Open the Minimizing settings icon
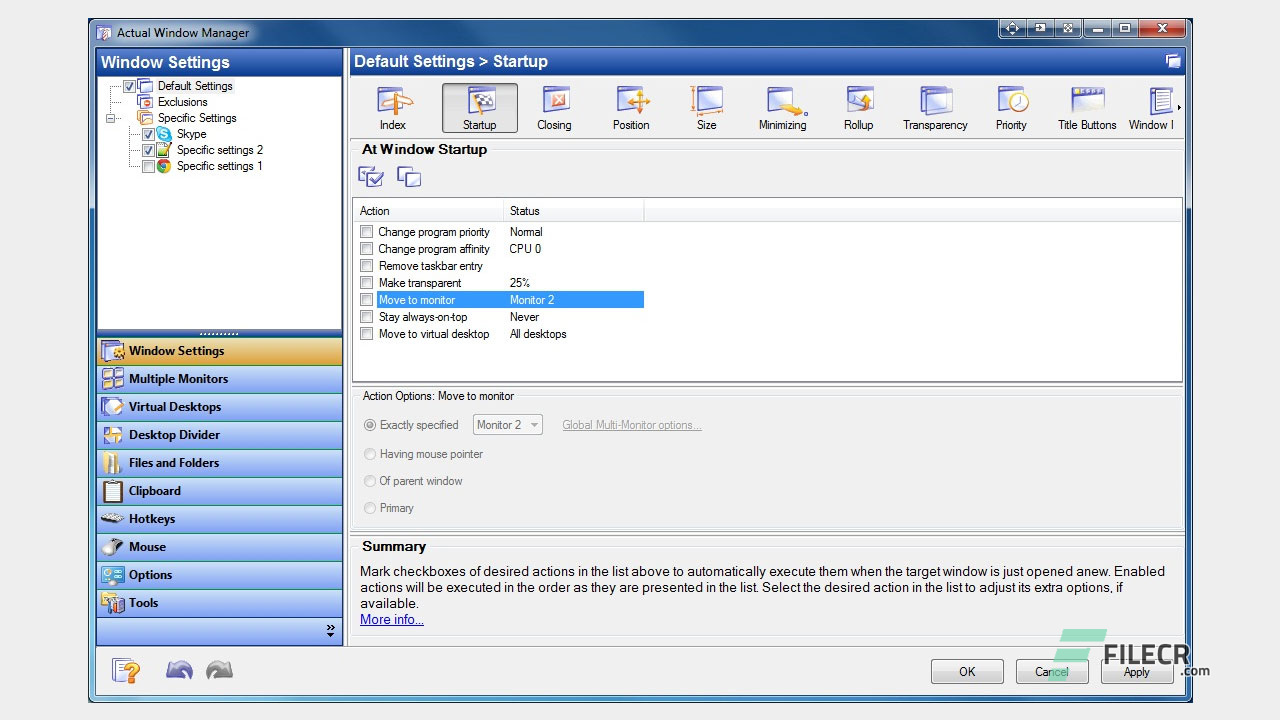Image resolution: width=1280 pixels, height=720 pixels. click(782, 108)
